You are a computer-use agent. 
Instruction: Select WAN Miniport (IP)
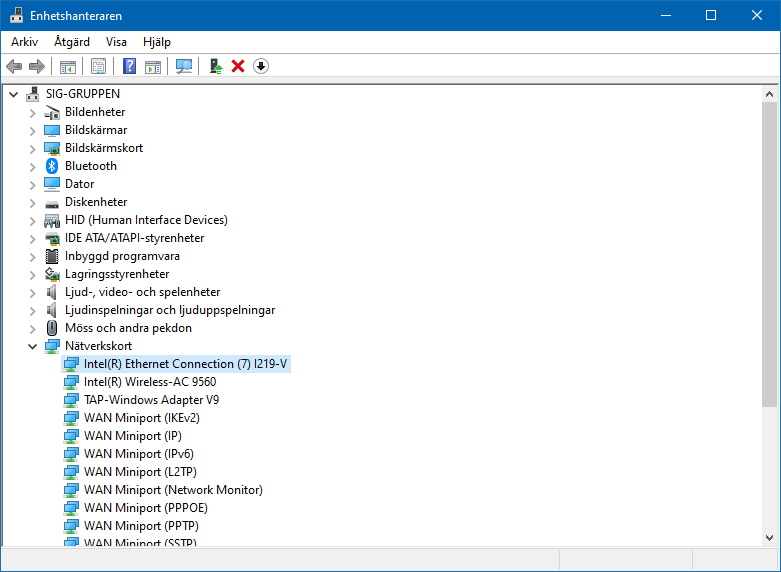(x=132, y=435)
